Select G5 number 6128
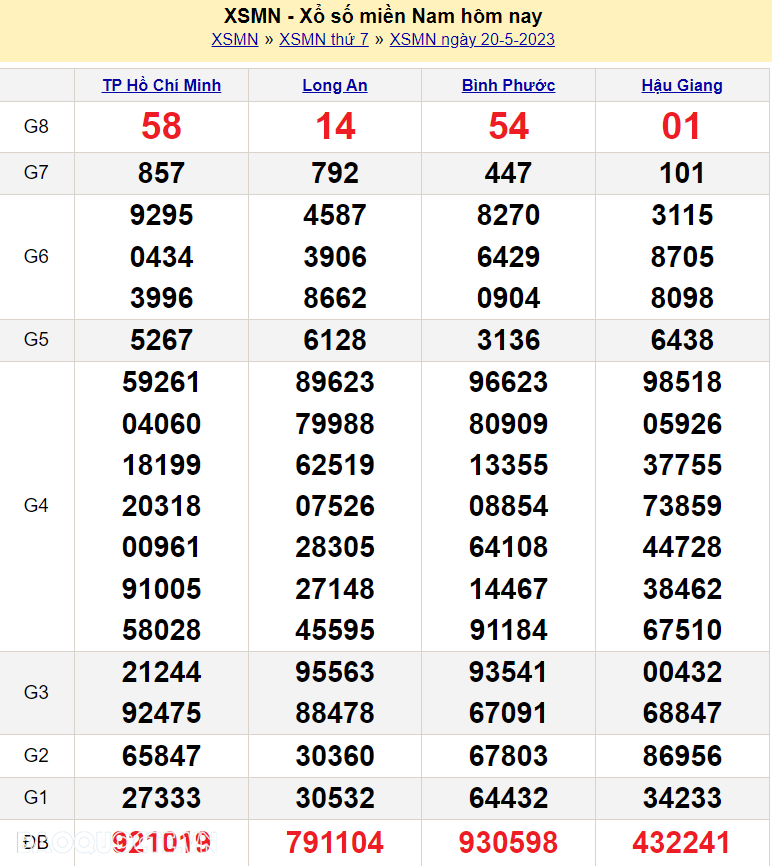 [335, 341]
